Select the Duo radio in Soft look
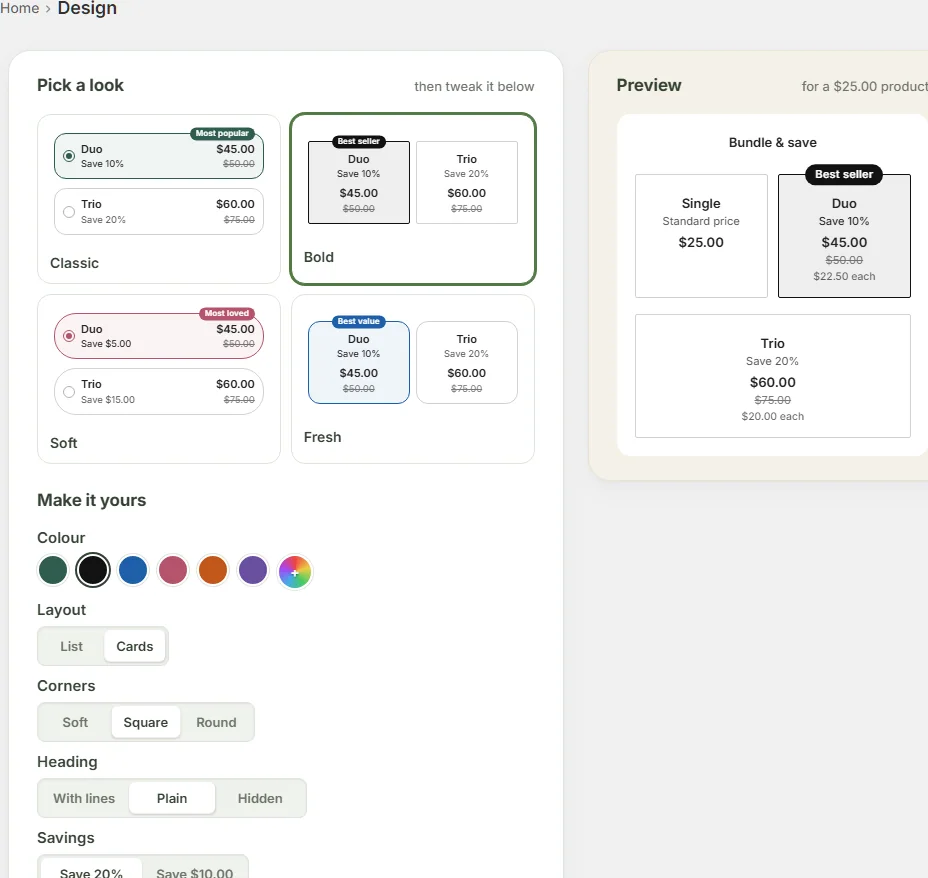The height and width of the screenshot is (878, 928). [x=69, y=336]
